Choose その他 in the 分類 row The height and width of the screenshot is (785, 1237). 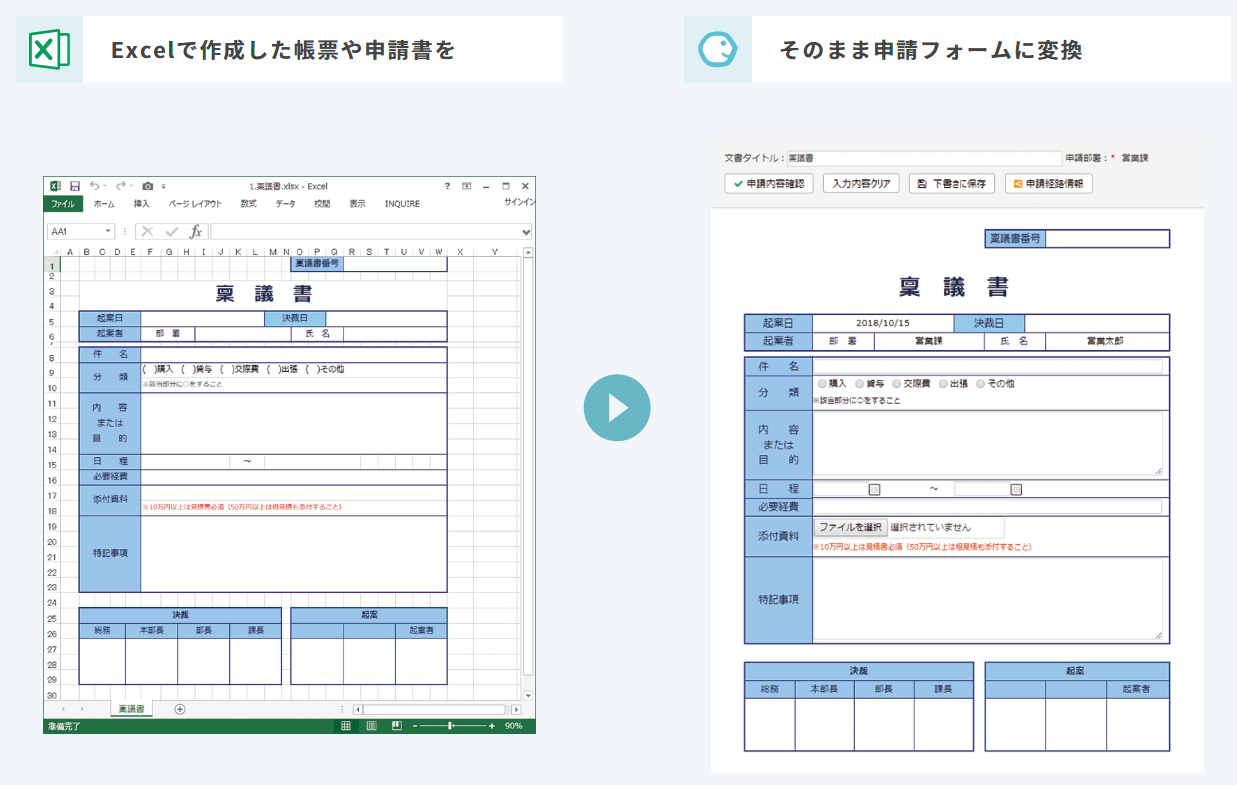click(980, 385)
